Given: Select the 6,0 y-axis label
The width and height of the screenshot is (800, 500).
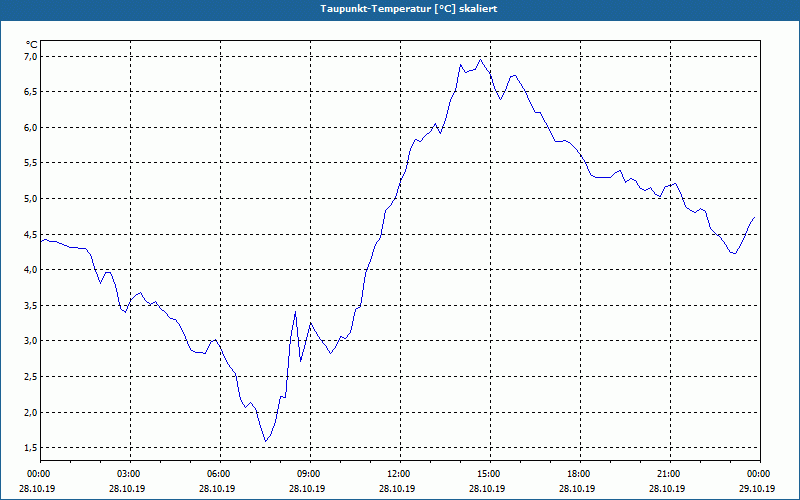Looking at the screenshot, I should (31, 128).
